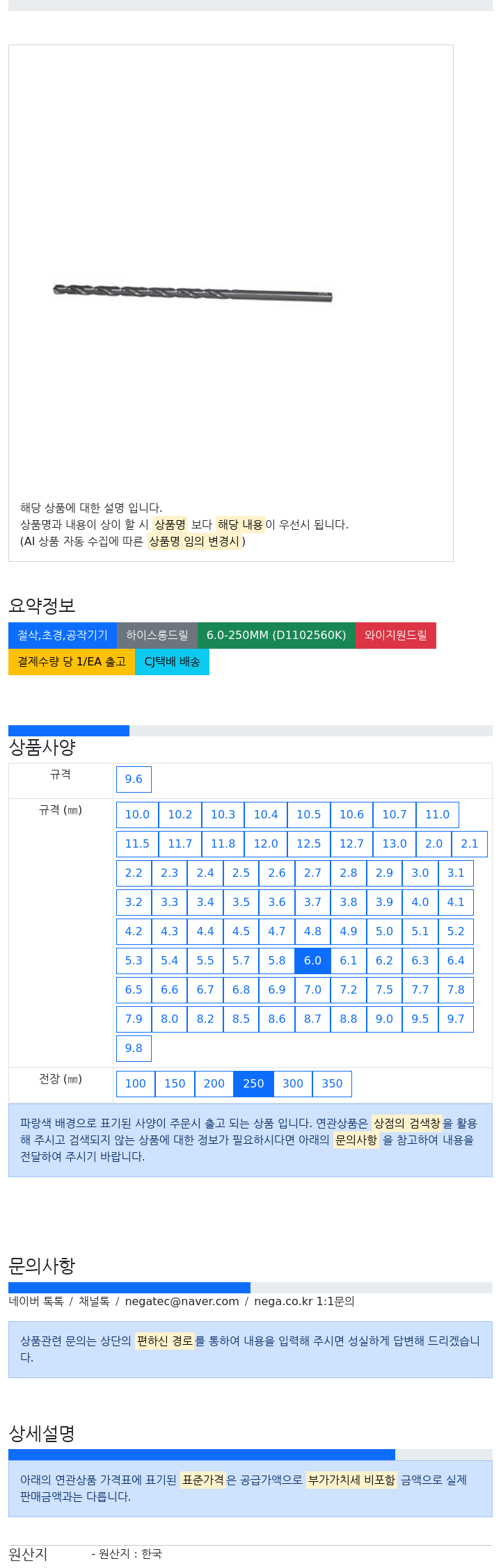Viewport: 501px width, 1568px height.
Task: Open the nega.co.kr 1:1문의 link
Action: coord(304,1302)
